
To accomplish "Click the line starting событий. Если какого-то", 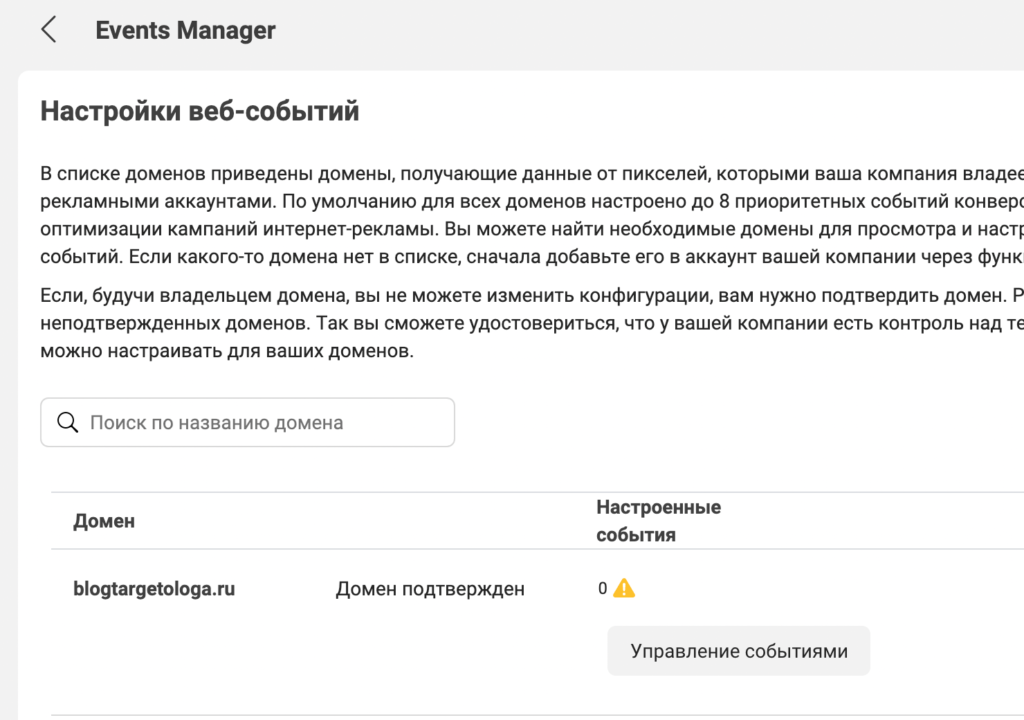I will coord(530,255).
